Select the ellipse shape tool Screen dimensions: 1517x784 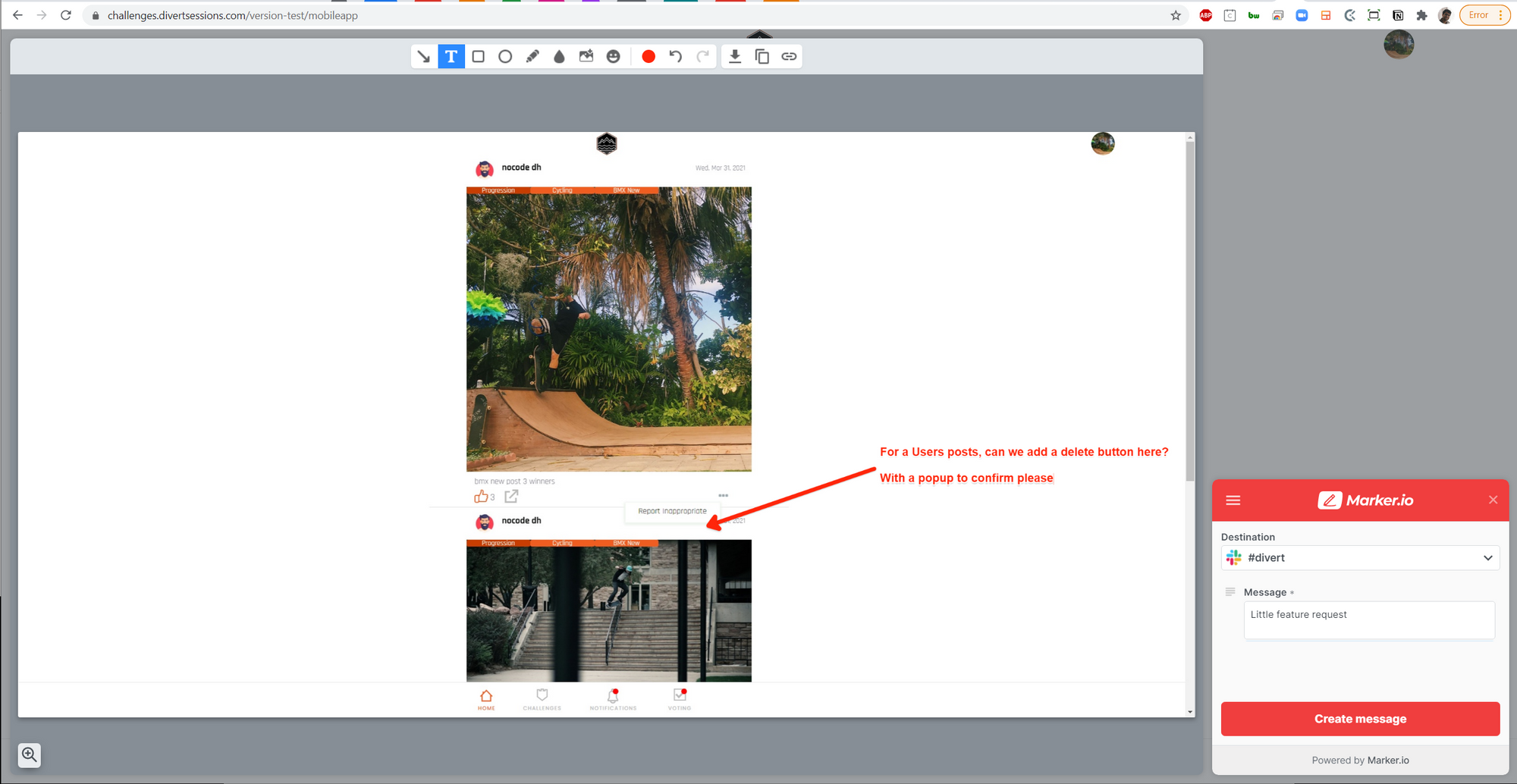[505, 57]
